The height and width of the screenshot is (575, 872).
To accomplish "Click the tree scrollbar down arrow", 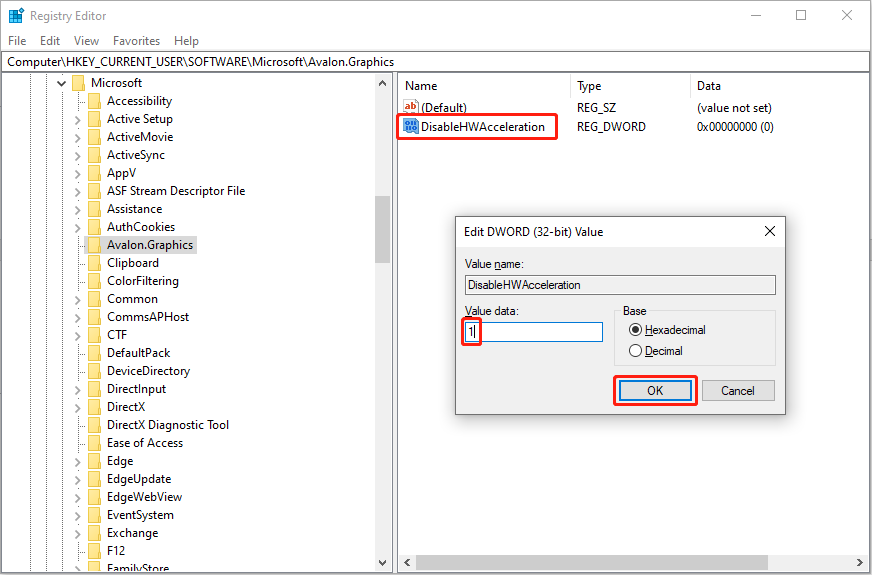I will (x=382, y=562).
